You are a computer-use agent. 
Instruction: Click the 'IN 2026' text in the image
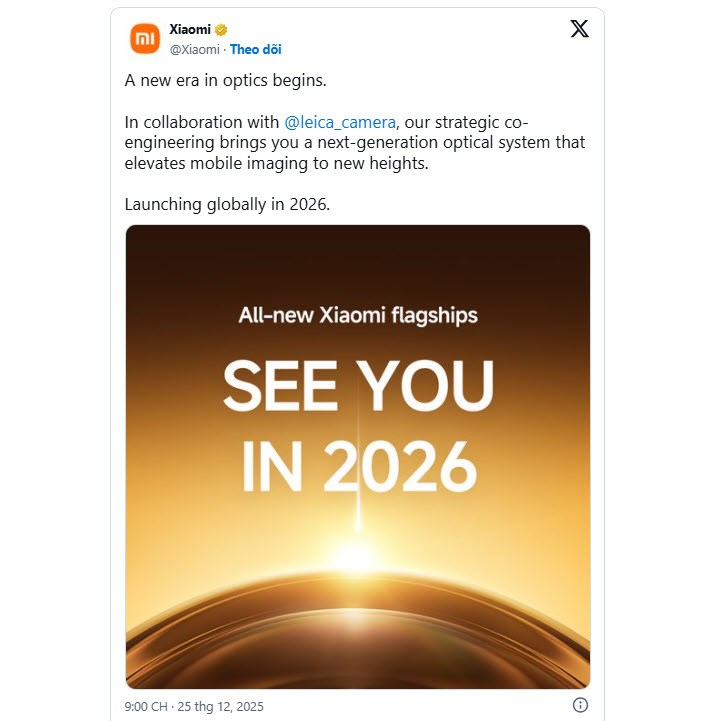coord(358,463)
